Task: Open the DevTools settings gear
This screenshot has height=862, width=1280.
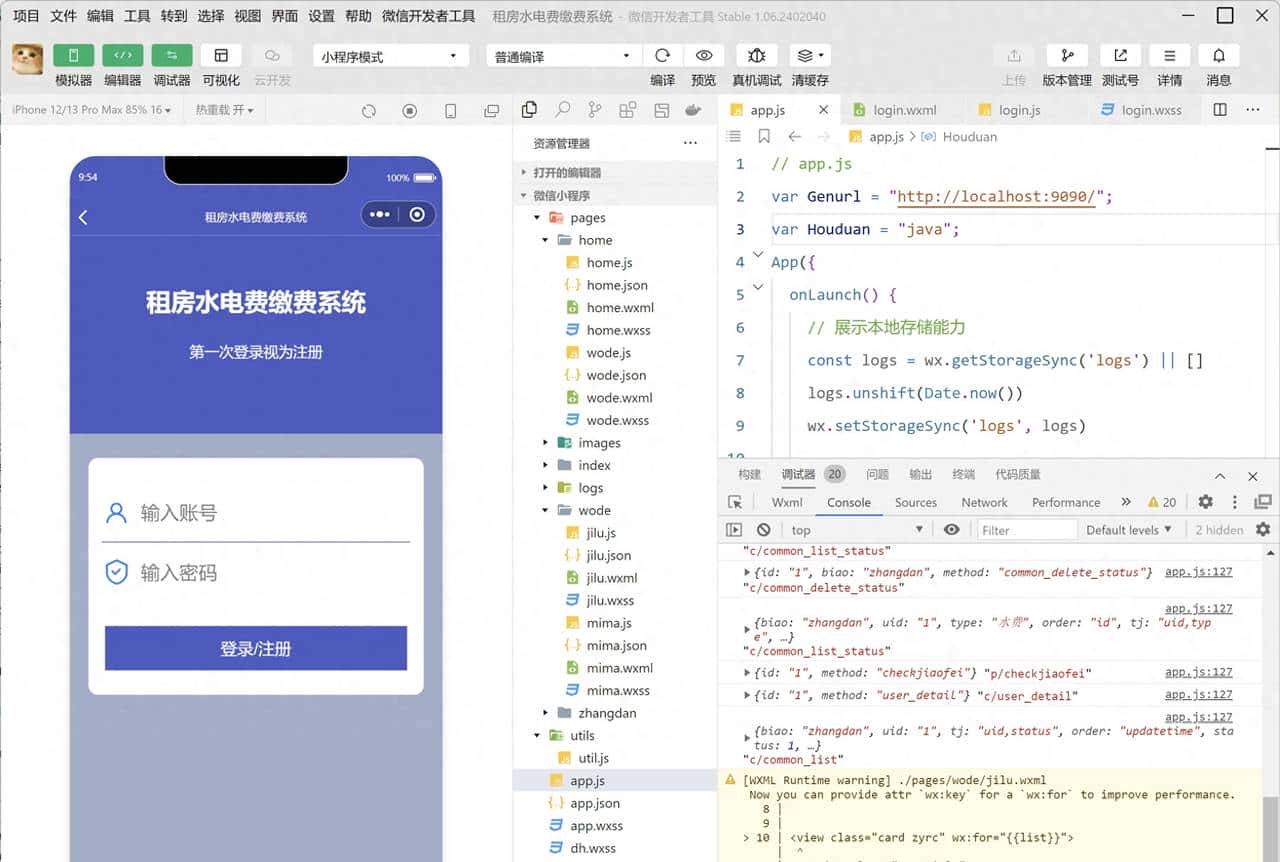Action: [1206, 502]
